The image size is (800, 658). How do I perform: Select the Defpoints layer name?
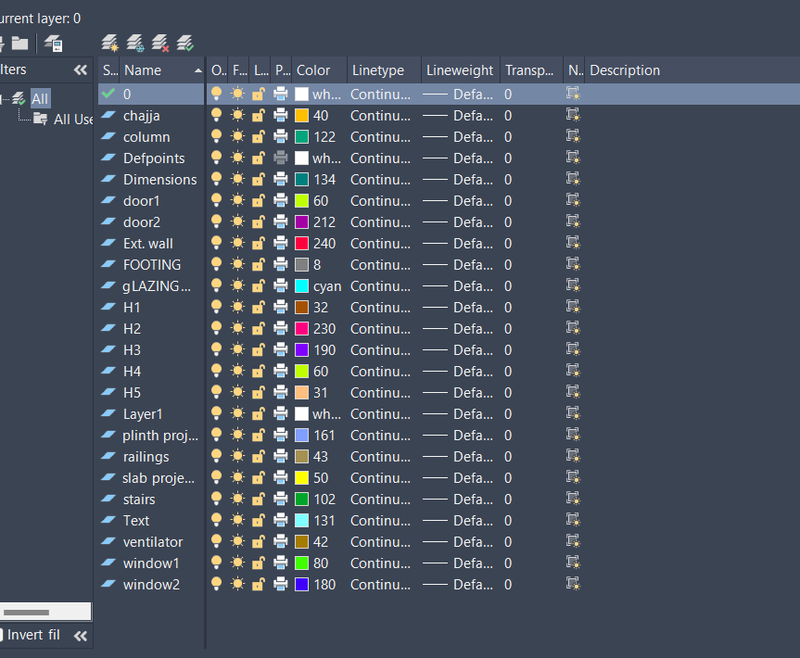tap(154, 159)
